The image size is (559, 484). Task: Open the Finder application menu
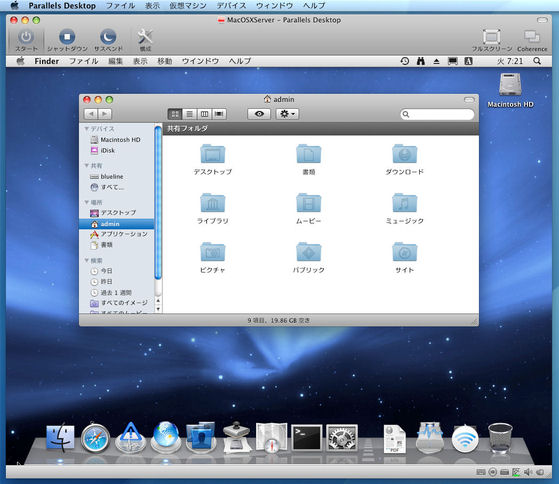click(x=47, y=61)
